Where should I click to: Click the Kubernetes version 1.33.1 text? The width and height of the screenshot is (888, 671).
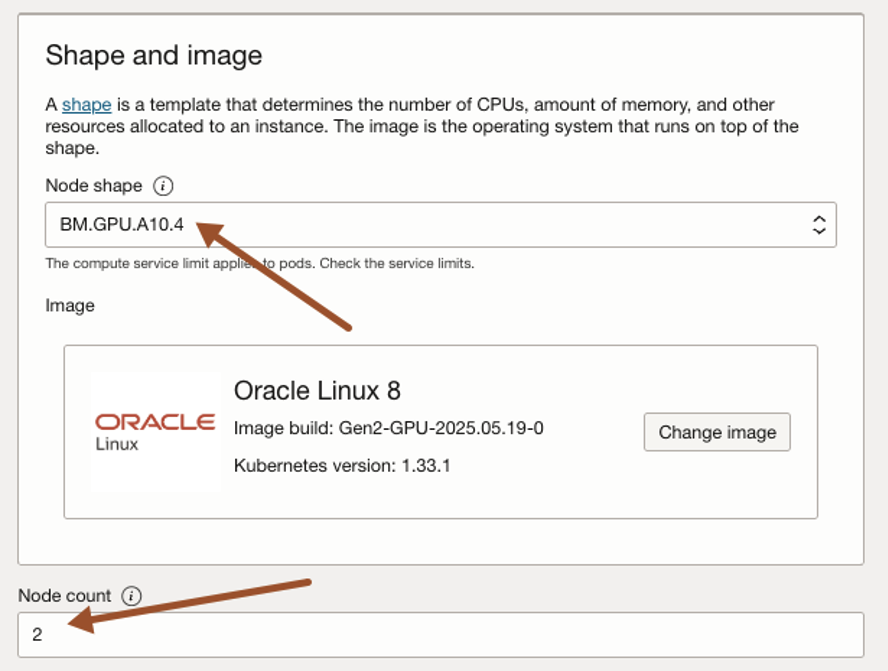coord(341,465)
